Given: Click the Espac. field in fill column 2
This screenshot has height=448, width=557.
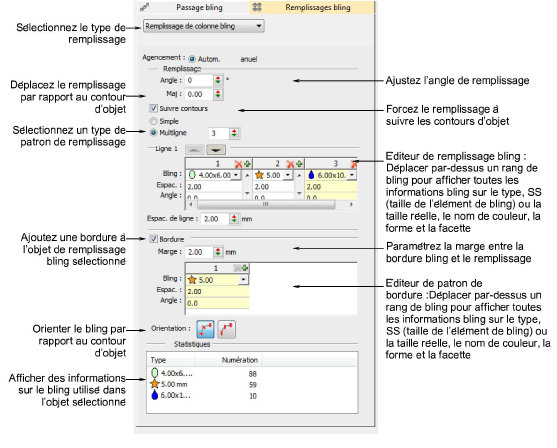Looking at the screenshot, I should (x=274, y=187).
